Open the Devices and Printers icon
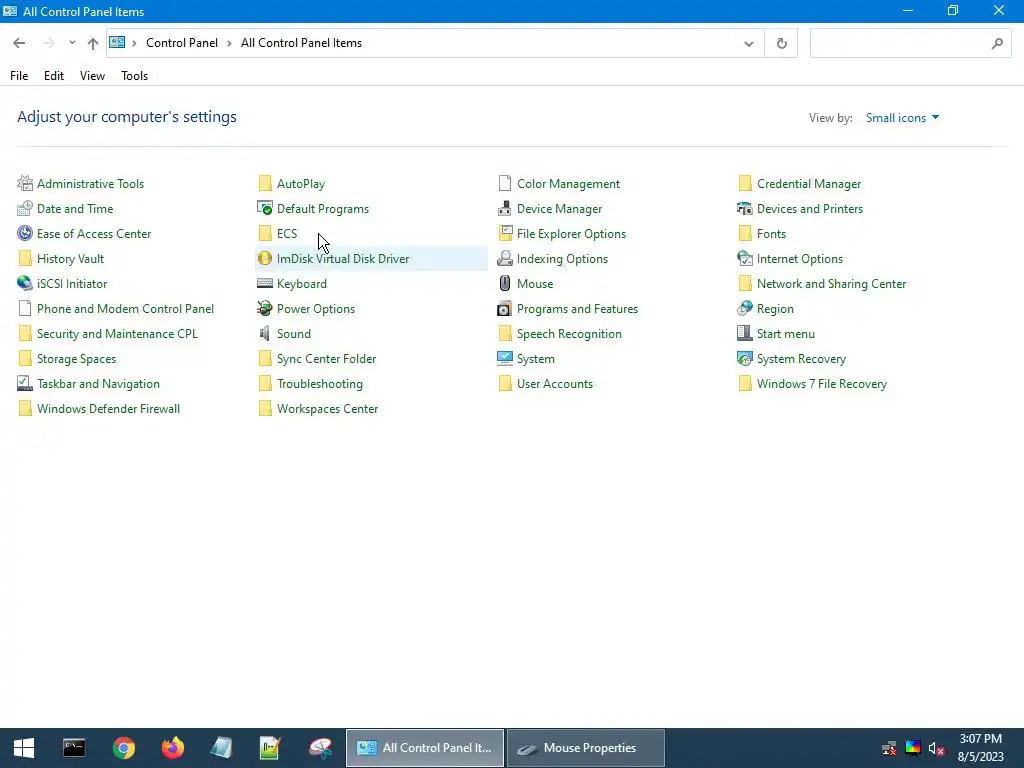This screenshot has height=768, width=1024. pos(744,208)
